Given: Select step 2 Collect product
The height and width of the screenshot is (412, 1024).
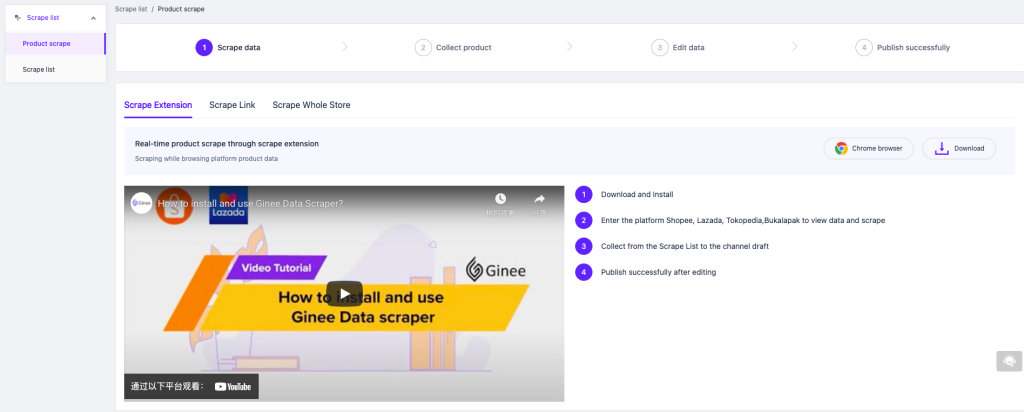Looking at the screenshot, I should coord(423,48).
